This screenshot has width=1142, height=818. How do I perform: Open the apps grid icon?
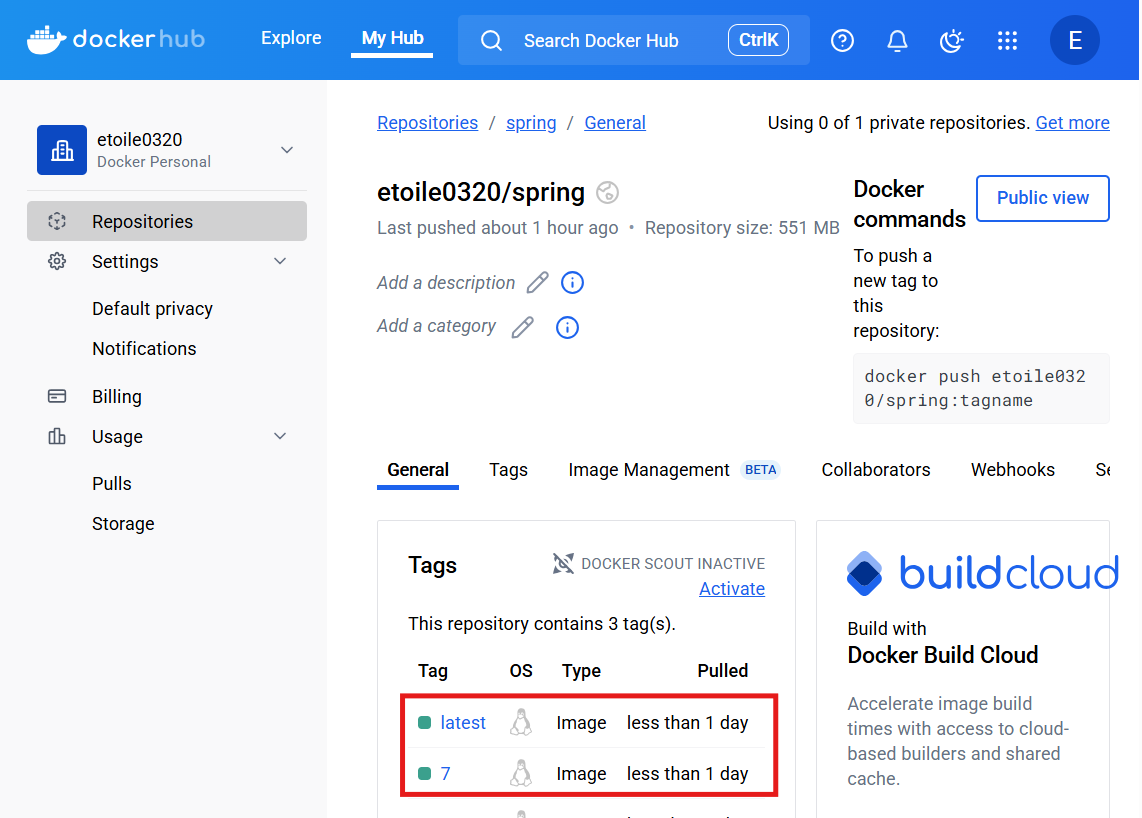[x=1007, y=40]
